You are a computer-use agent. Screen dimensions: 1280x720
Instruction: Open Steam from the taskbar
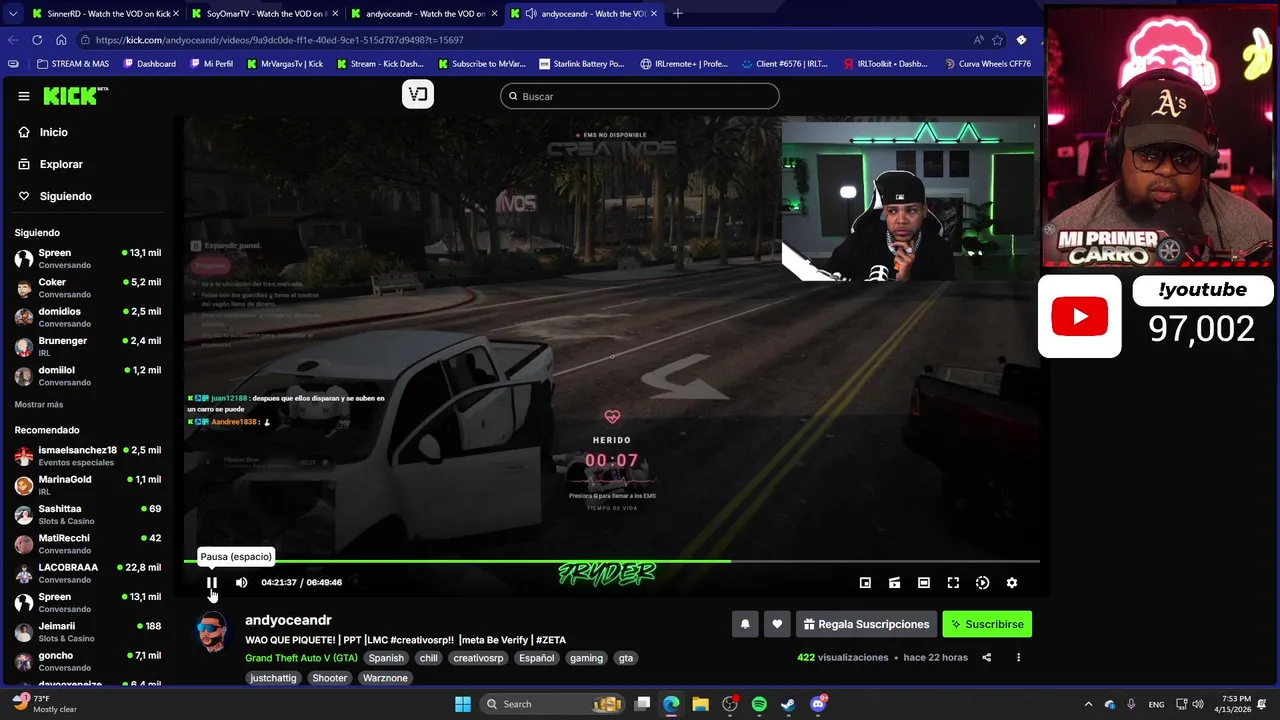pos(788,704)
